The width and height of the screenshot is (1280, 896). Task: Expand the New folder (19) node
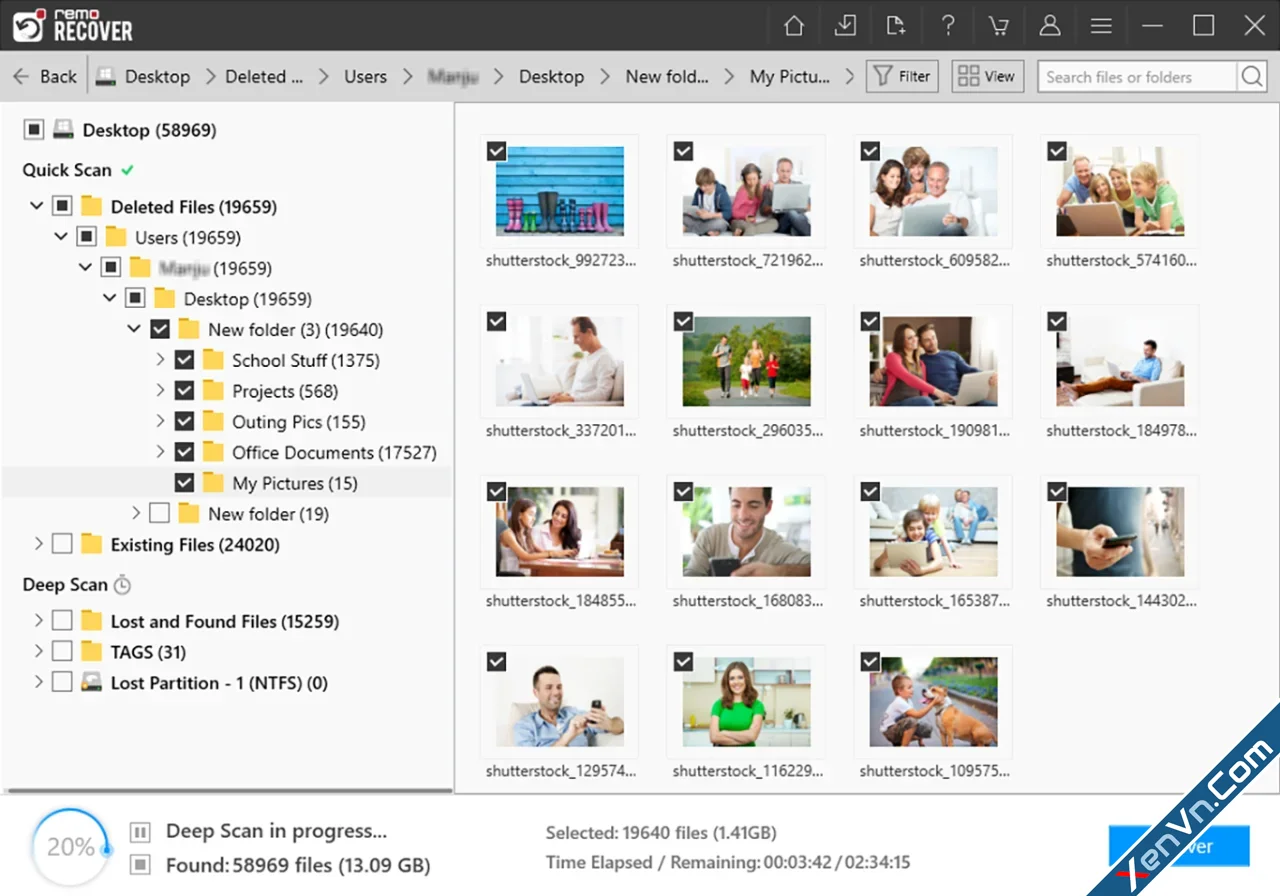tap(136, 514)
